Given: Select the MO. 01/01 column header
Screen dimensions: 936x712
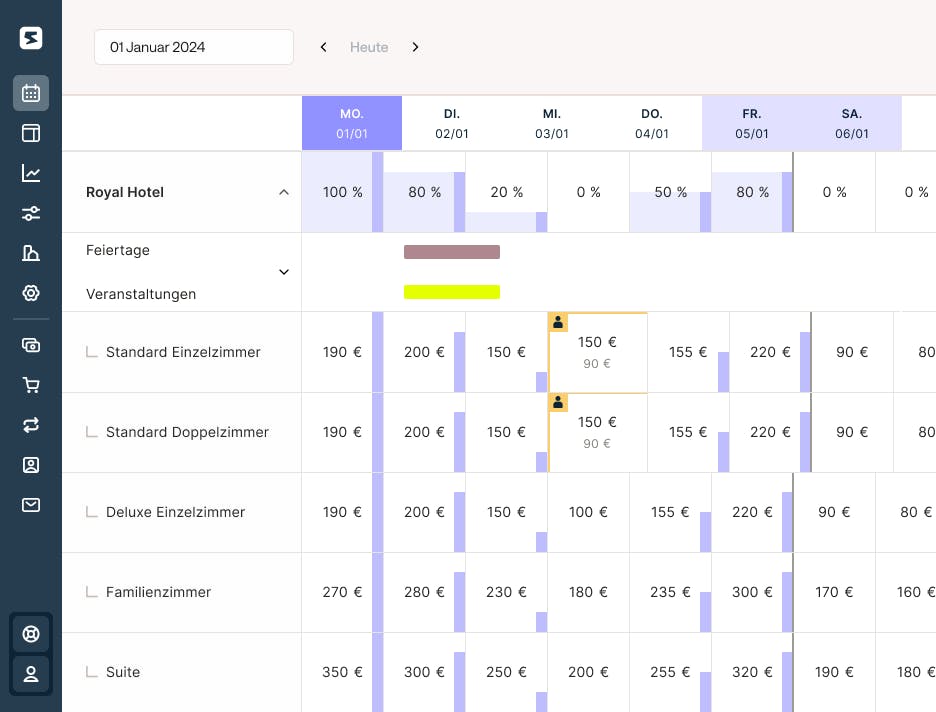Looking at the screenshot, I should pyautogui.click(x=352, y=123).
